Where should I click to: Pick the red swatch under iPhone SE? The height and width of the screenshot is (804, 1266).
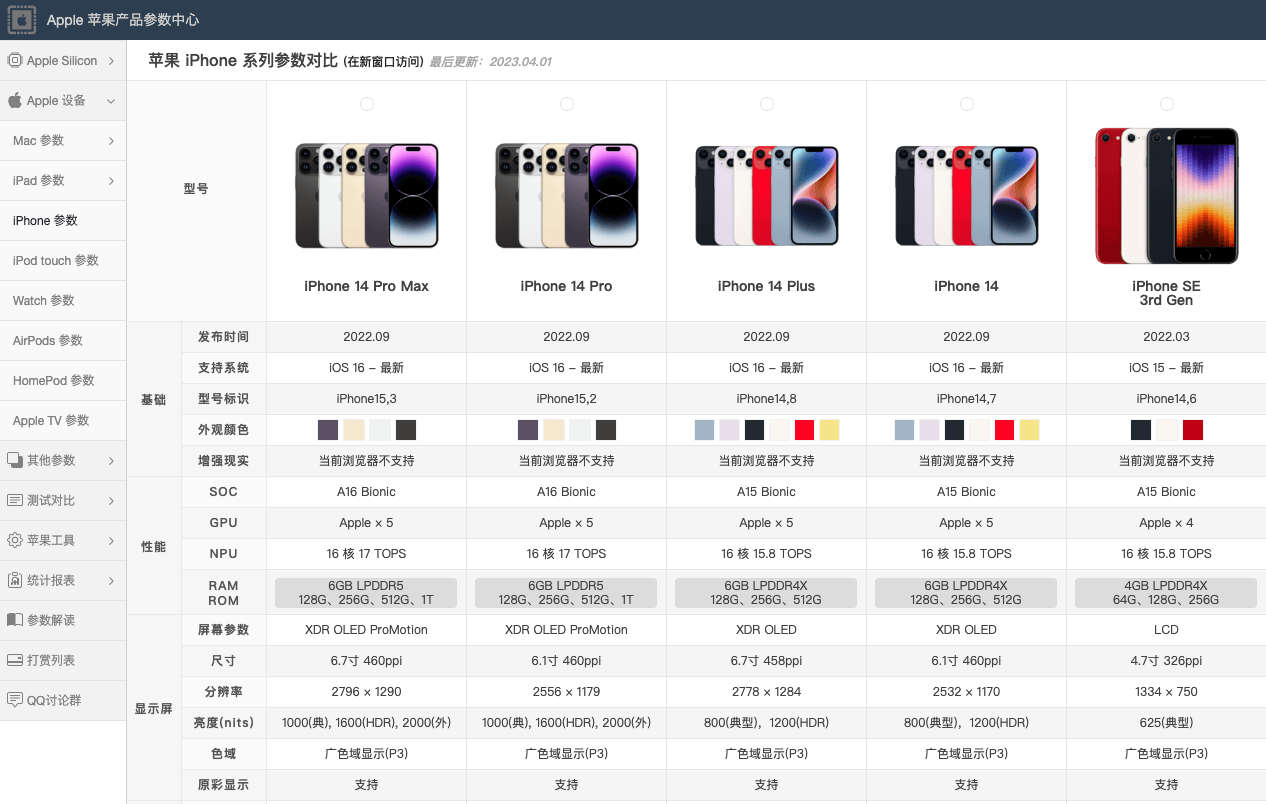coord(1193,430)
